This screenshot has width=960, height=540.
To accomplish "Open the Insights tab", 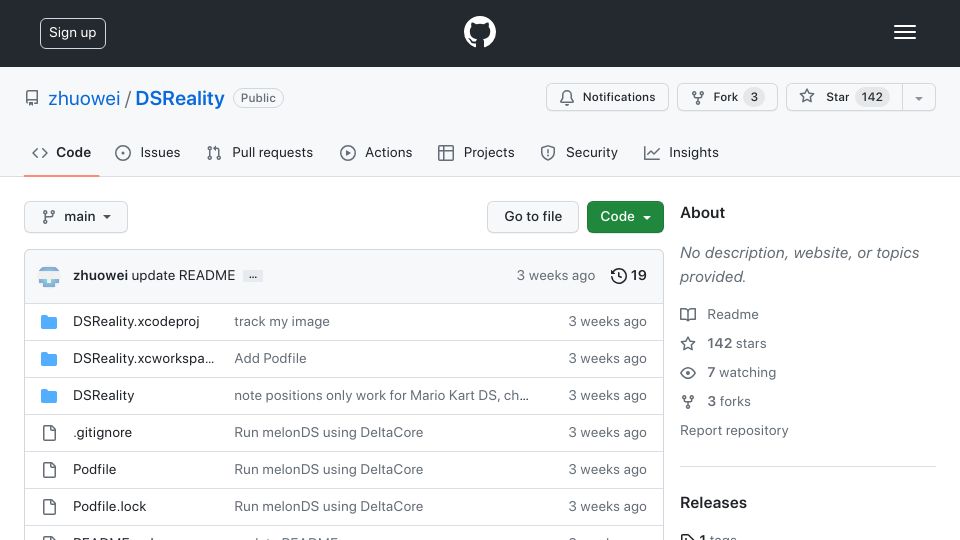I will pos(681,152).
